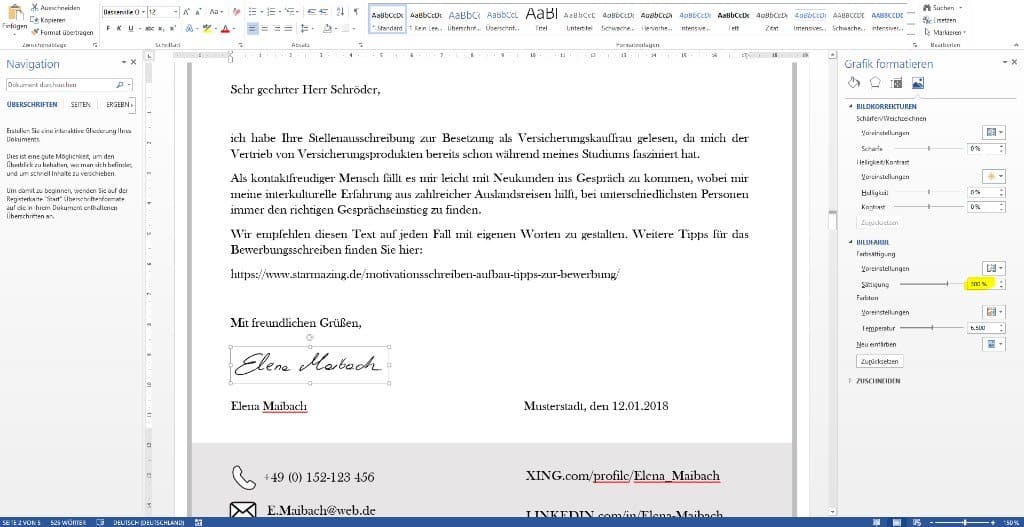Collapse the BILDKORREKTUREN section
1024x527 pixels.
[850, 106]
